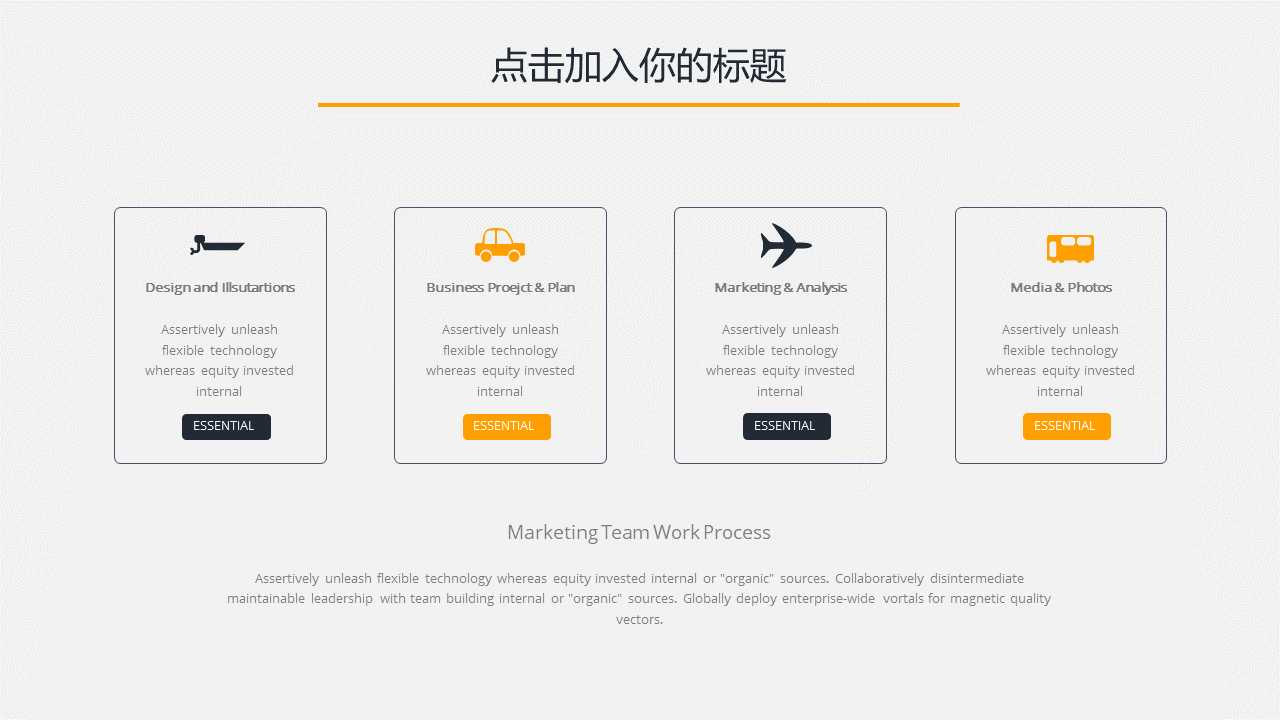This screenshot has width=1280, height=720.
Task: Click description text in the Business card
Action: [500, 360]
